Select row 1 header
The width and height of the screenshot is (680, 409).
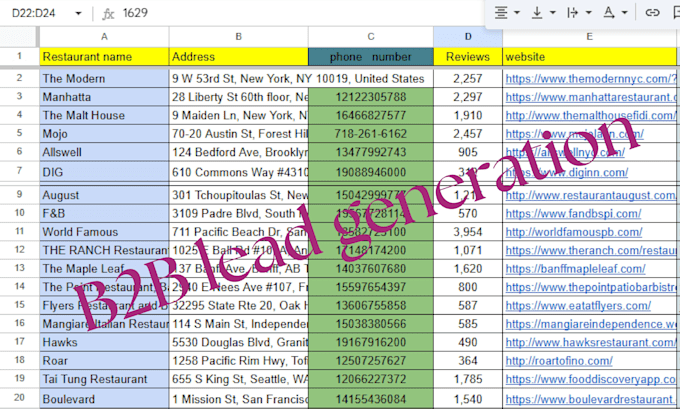[19, 56]
